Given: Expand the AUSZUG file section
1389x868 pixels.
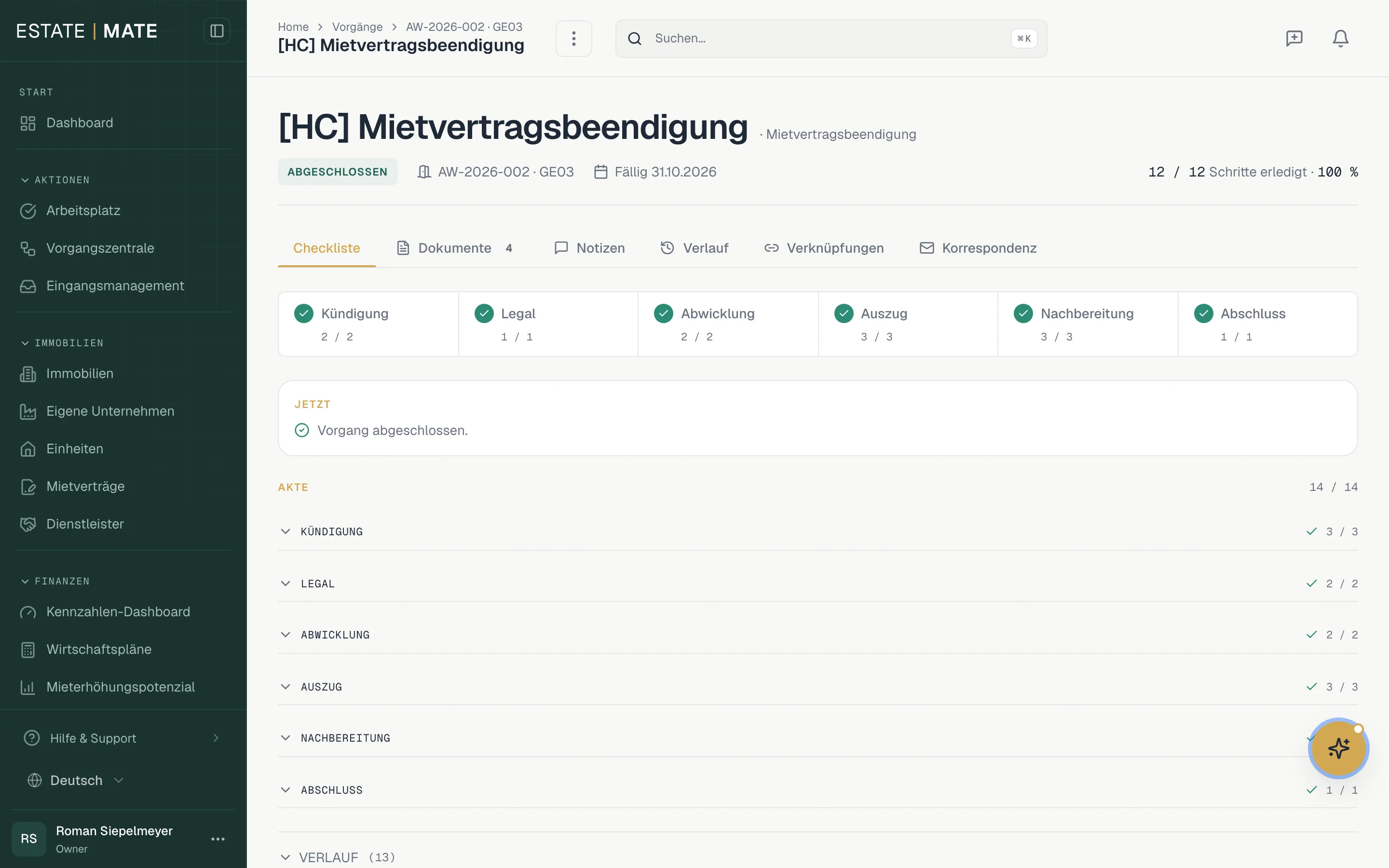Looking at the screenshot, I should [x=817, y=687].
